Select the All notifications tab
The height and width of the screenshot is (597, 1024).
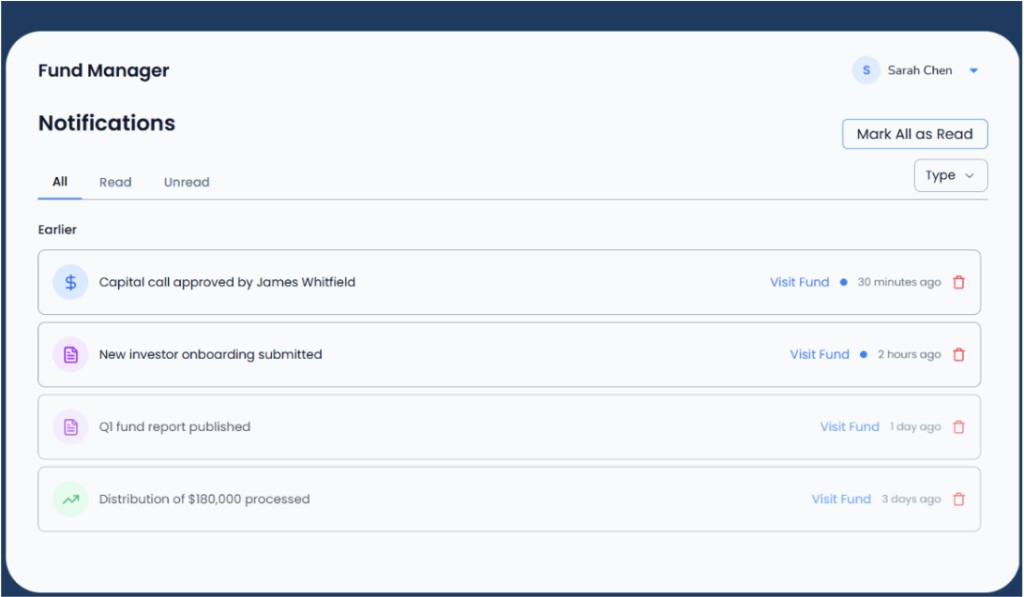(60, 182)
